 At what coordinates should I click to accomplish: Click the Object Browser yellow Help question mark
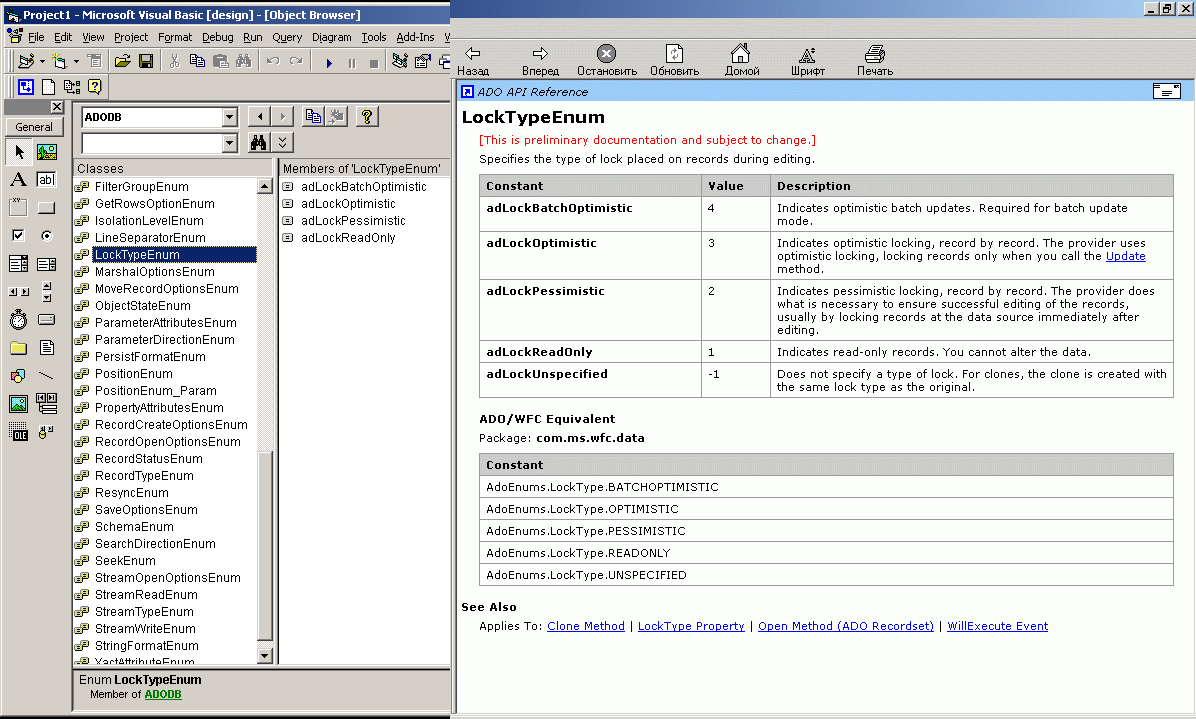(x=367, y=117)
